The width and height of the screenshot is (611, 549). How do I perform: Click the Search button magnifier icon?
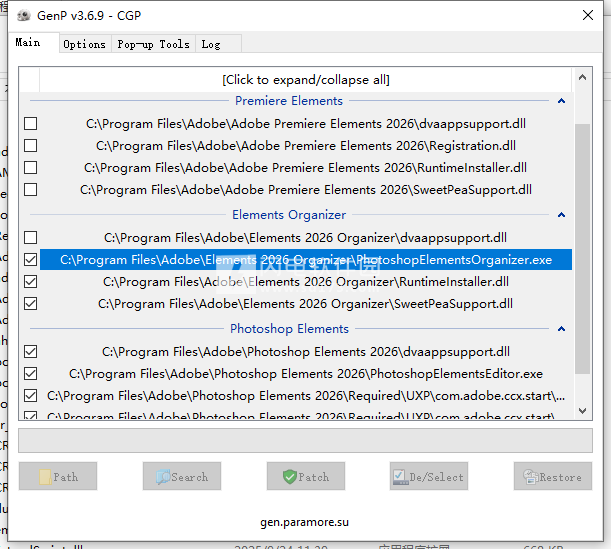(x=163, y=477)
